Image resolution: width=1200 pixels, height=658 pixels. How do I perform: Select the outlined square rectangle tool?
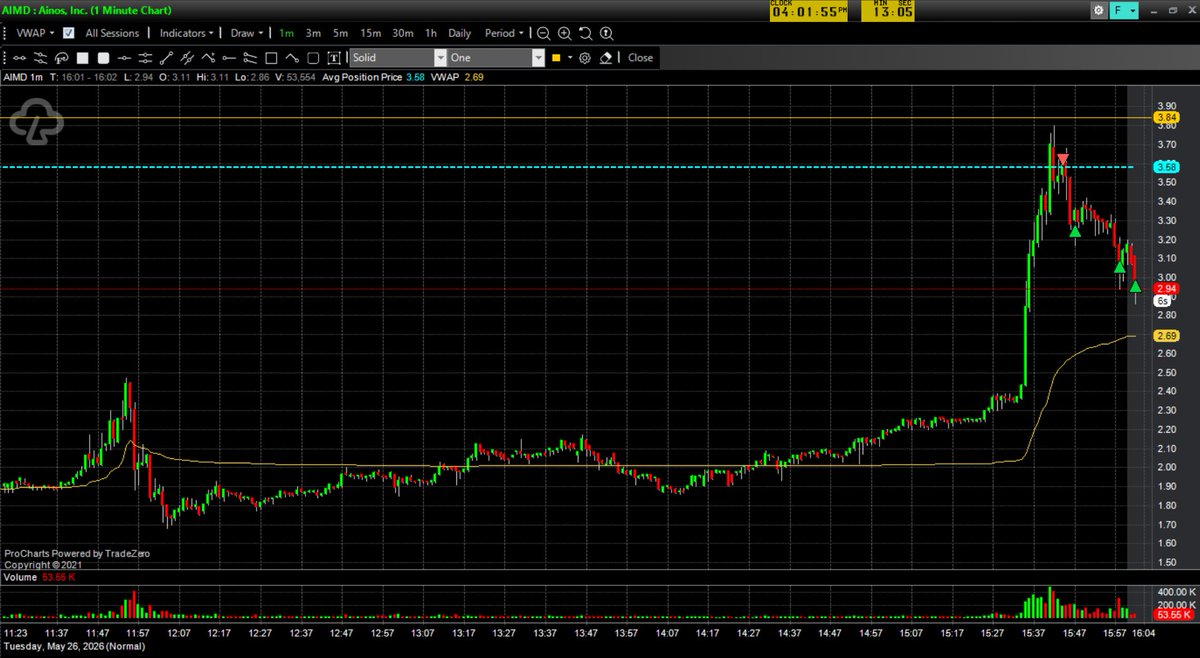[x=271, y=58]
